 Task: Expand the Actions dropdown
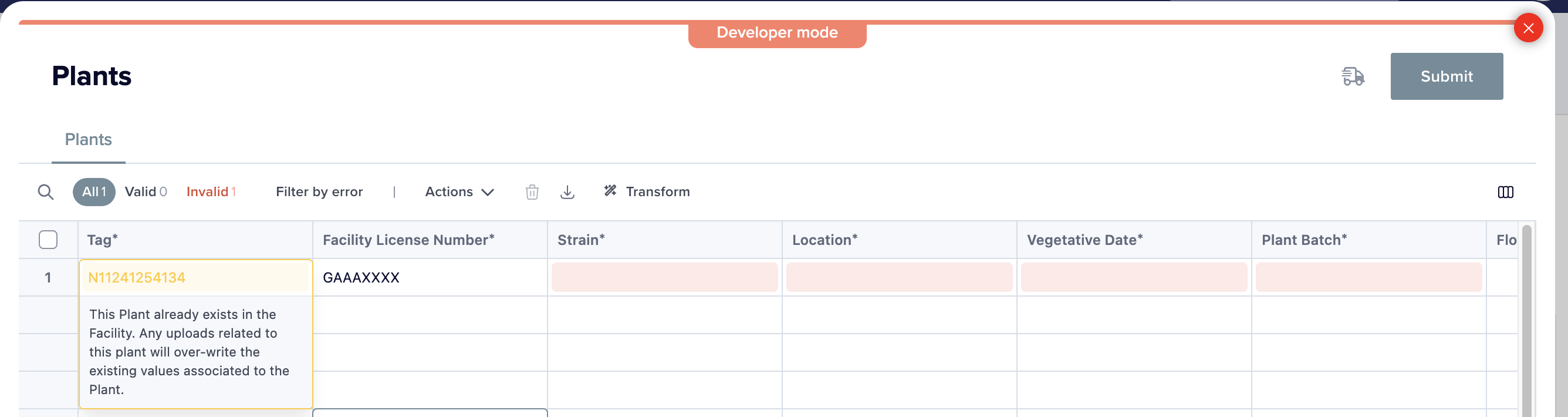459,191
